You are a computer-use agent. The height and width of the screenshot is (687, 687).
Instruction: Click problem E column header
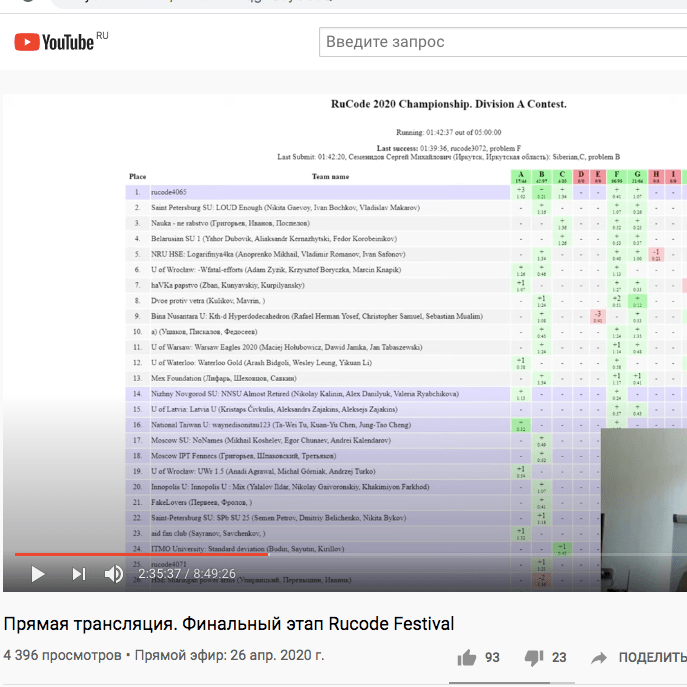[x=598, y=177]
